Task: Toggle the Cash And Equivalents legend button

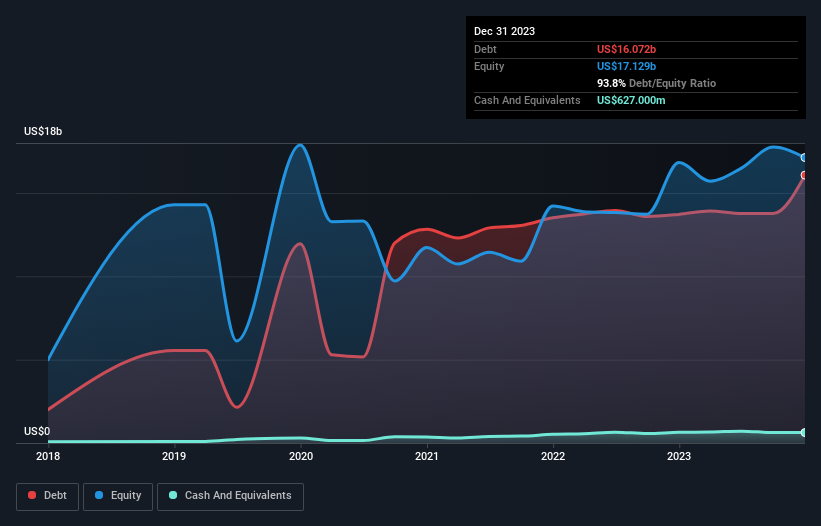Action: pos(230,496)
